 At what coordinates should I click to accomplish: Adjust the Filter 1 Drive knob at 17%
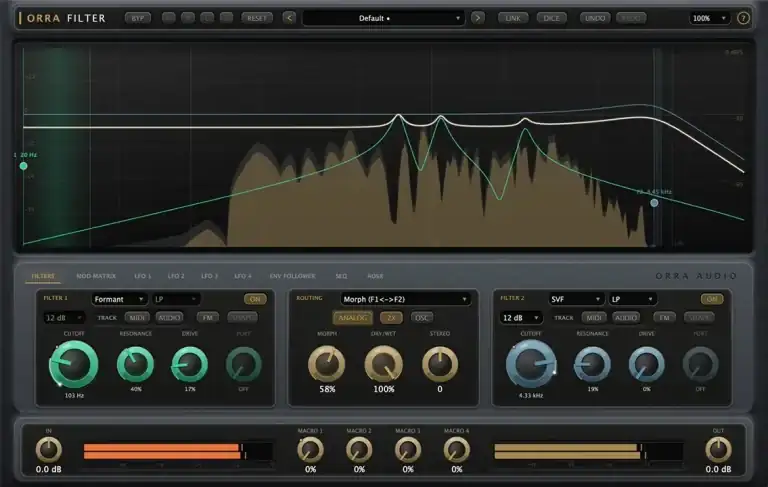click(x=190, y=365)
